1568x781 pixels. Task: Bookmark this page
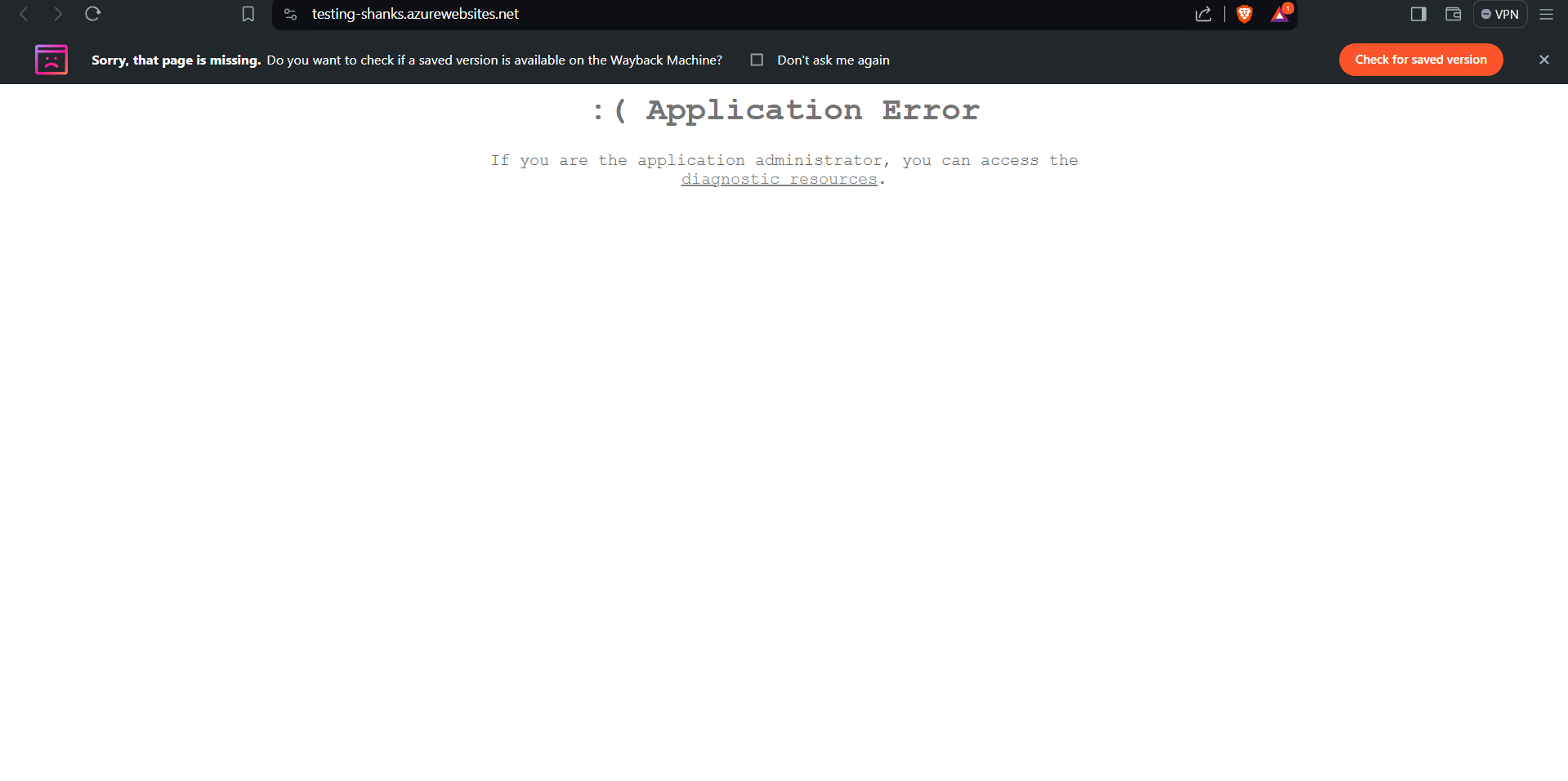(x=248, y=14)
